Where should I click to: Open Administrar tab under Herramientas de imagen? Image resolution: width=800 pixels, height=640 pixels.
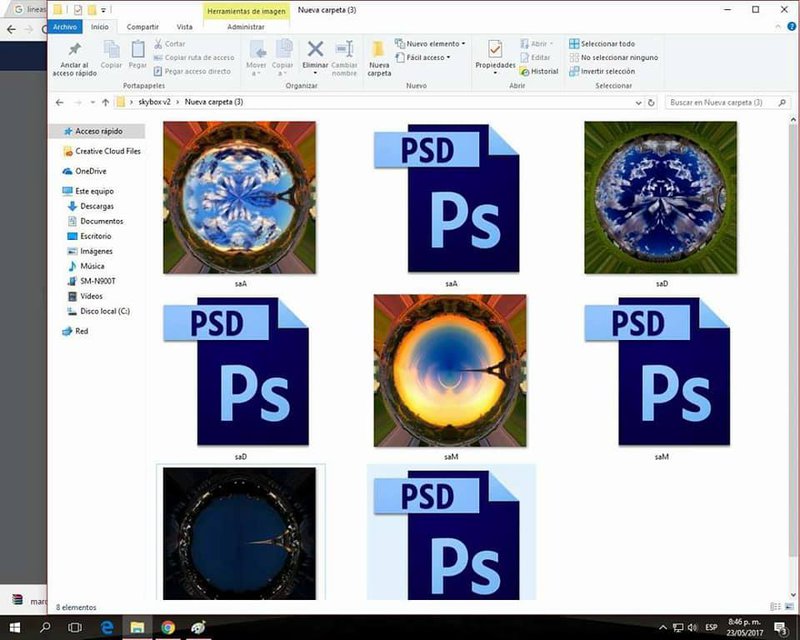tap(245, 27)
